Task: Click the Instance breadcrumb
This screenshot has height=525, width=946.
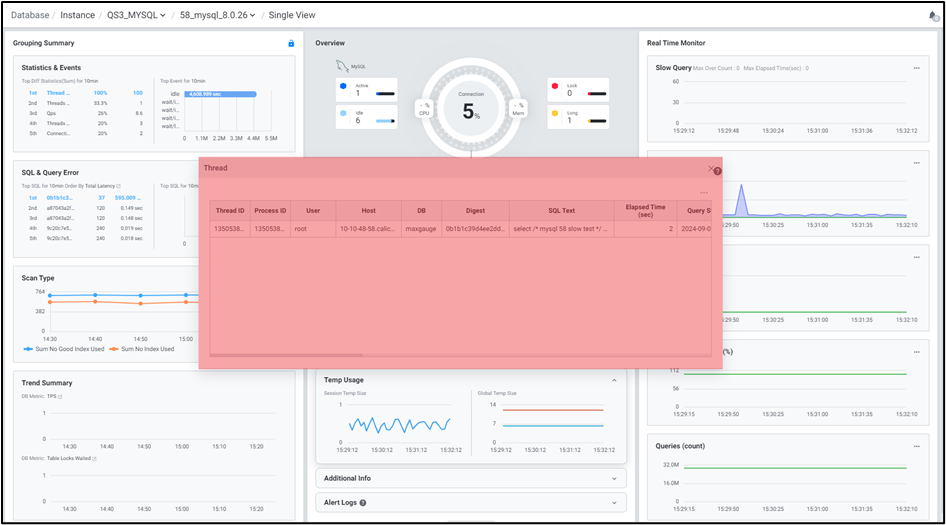Action: tap(78, 16)
